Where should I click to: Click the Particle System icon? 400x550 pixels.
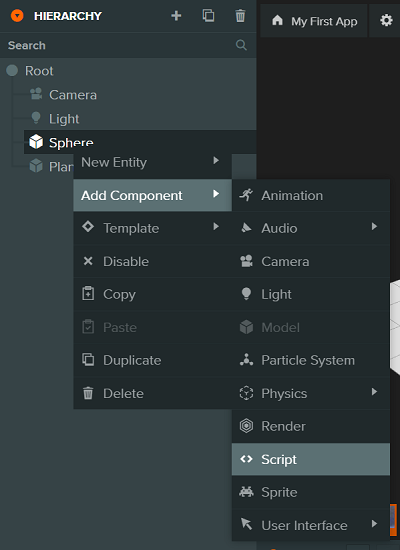pos(246,360)
